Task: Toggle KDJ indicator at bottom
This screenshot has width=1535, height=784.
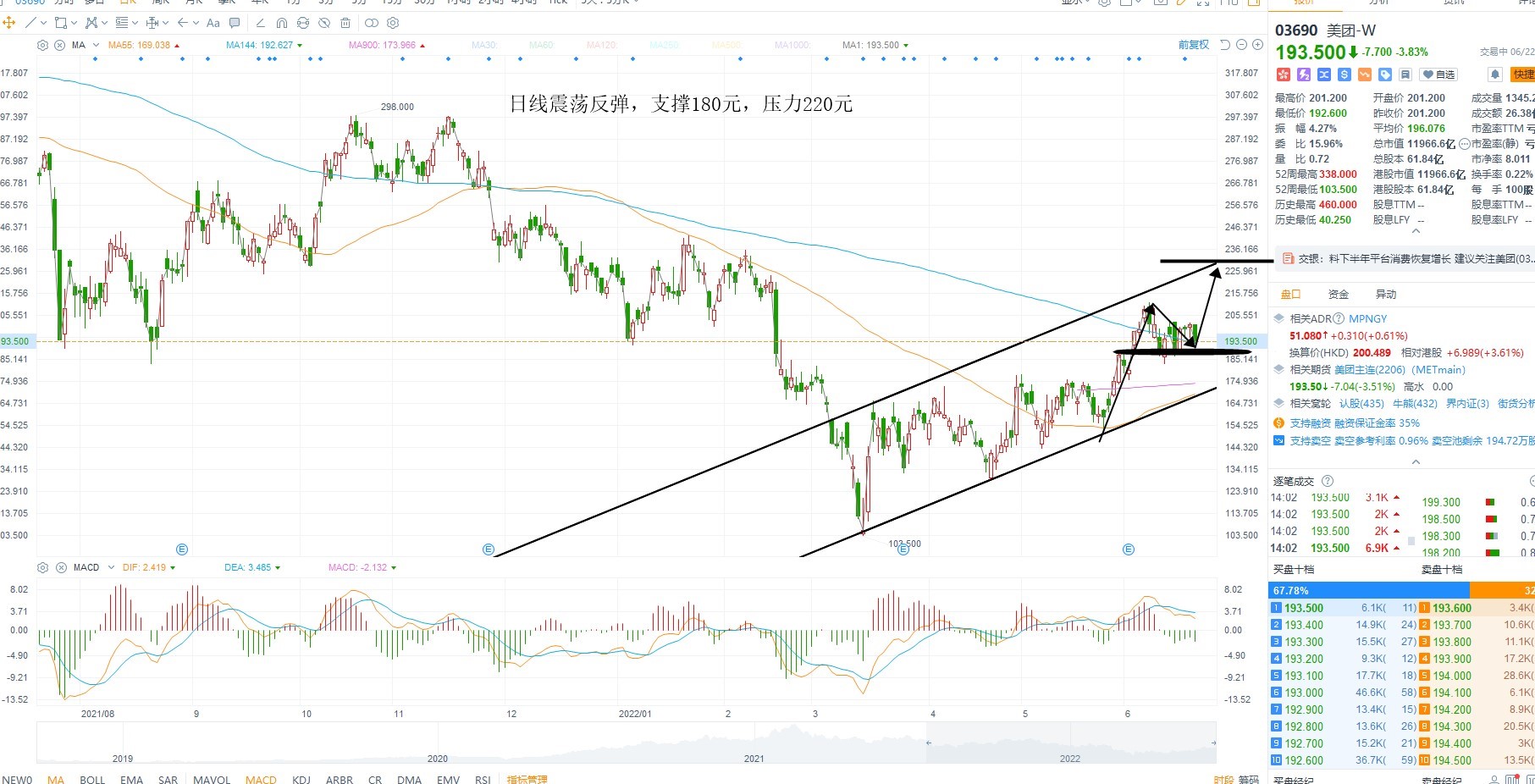Action: click(x=301, y=779)
